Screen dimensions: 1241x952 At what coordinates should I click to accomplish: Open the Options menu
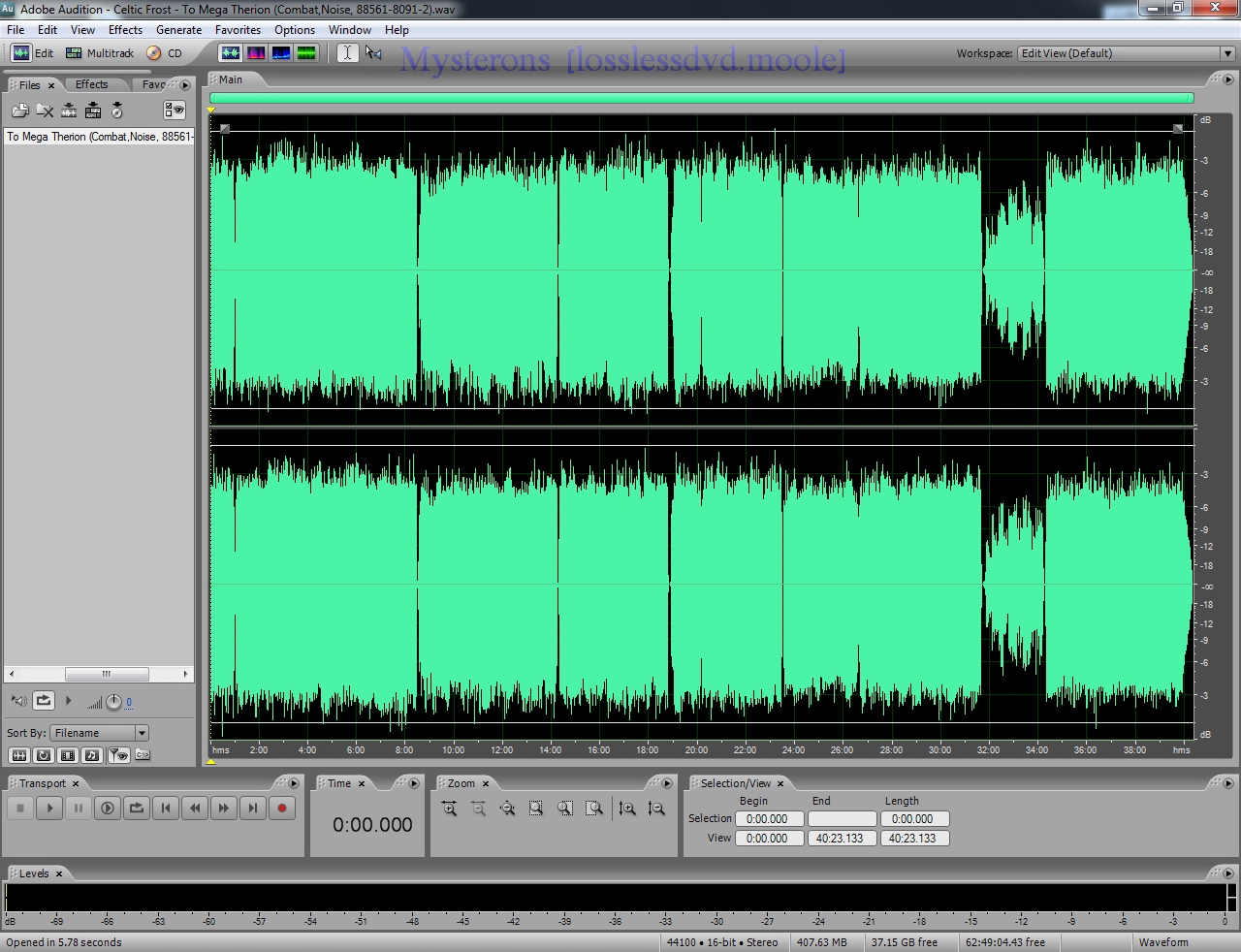[295, 30]
